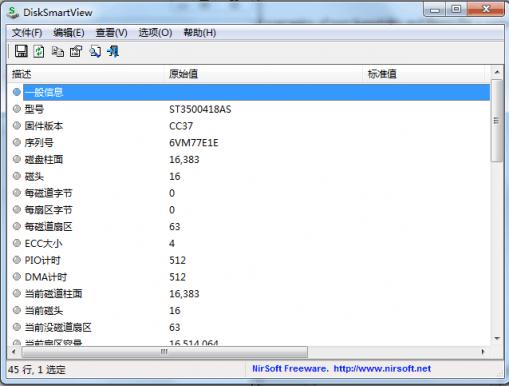Image resolution: width=509 pixels, height=386 pixels.
Task: Minimize the DiskSmartView window
Action: click(x=435, y=9)
